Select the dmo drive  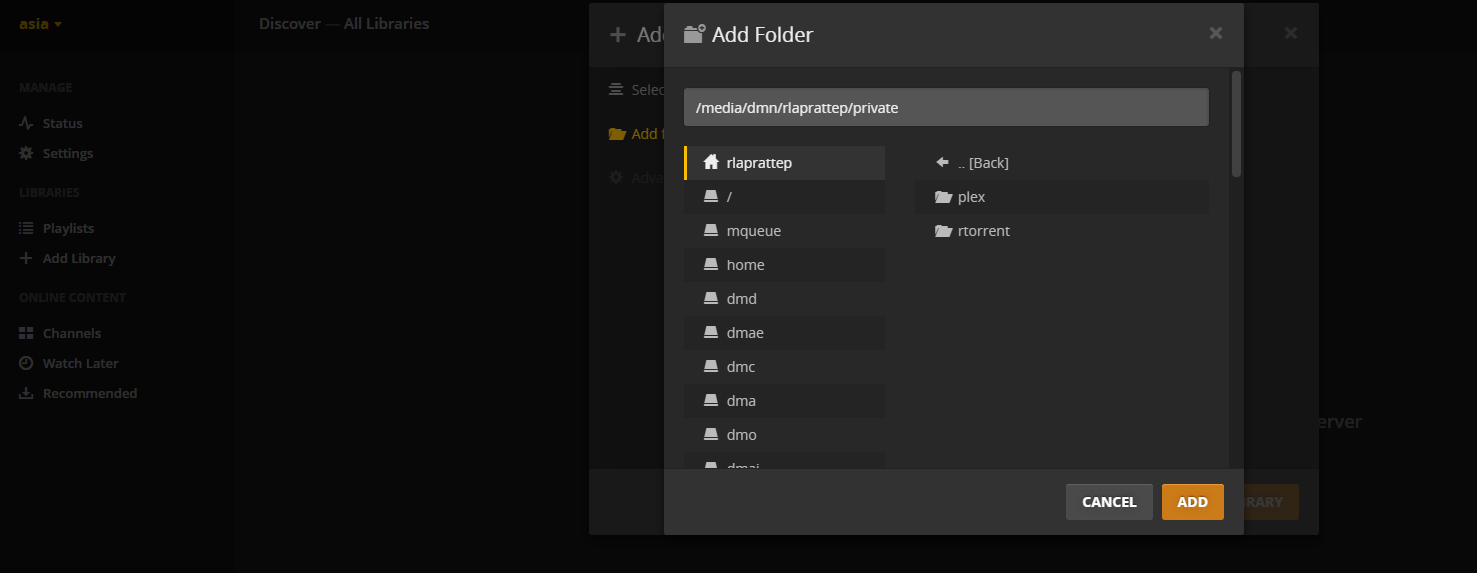point(785,435)
